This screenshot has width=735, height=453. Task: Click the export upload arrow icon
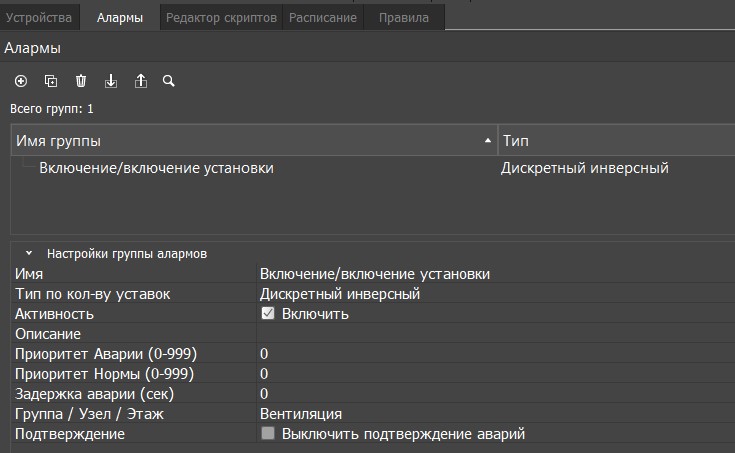click(141, 81)
